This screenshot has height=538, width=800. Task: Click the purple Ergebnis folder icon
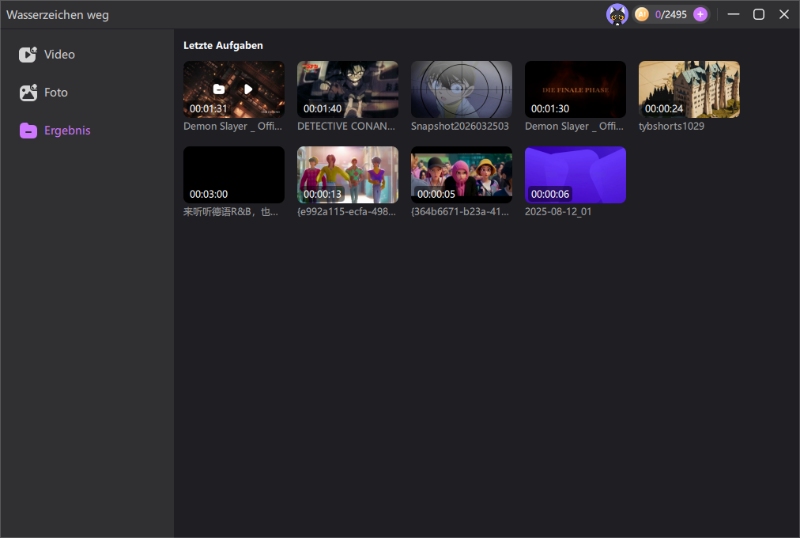coord(28,131)
